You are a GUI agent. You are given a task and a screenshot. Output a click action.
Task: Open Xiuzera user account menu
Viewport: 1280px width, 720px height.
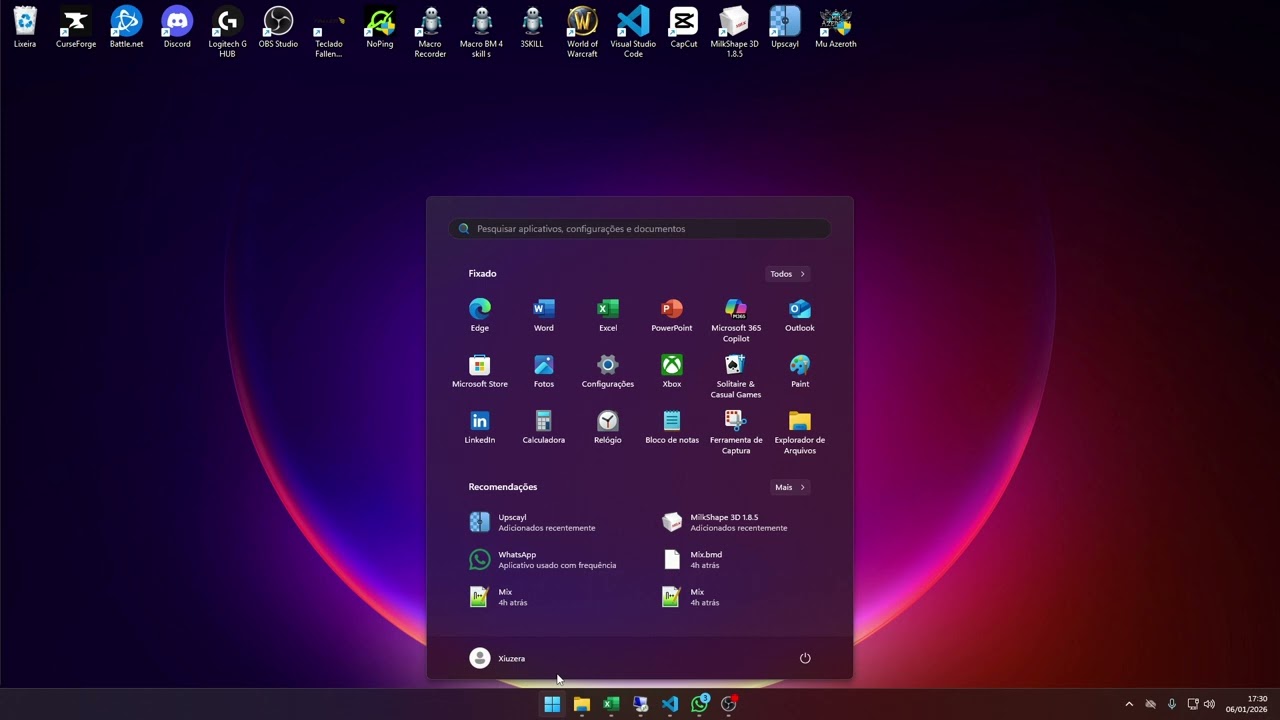point(498,658)
